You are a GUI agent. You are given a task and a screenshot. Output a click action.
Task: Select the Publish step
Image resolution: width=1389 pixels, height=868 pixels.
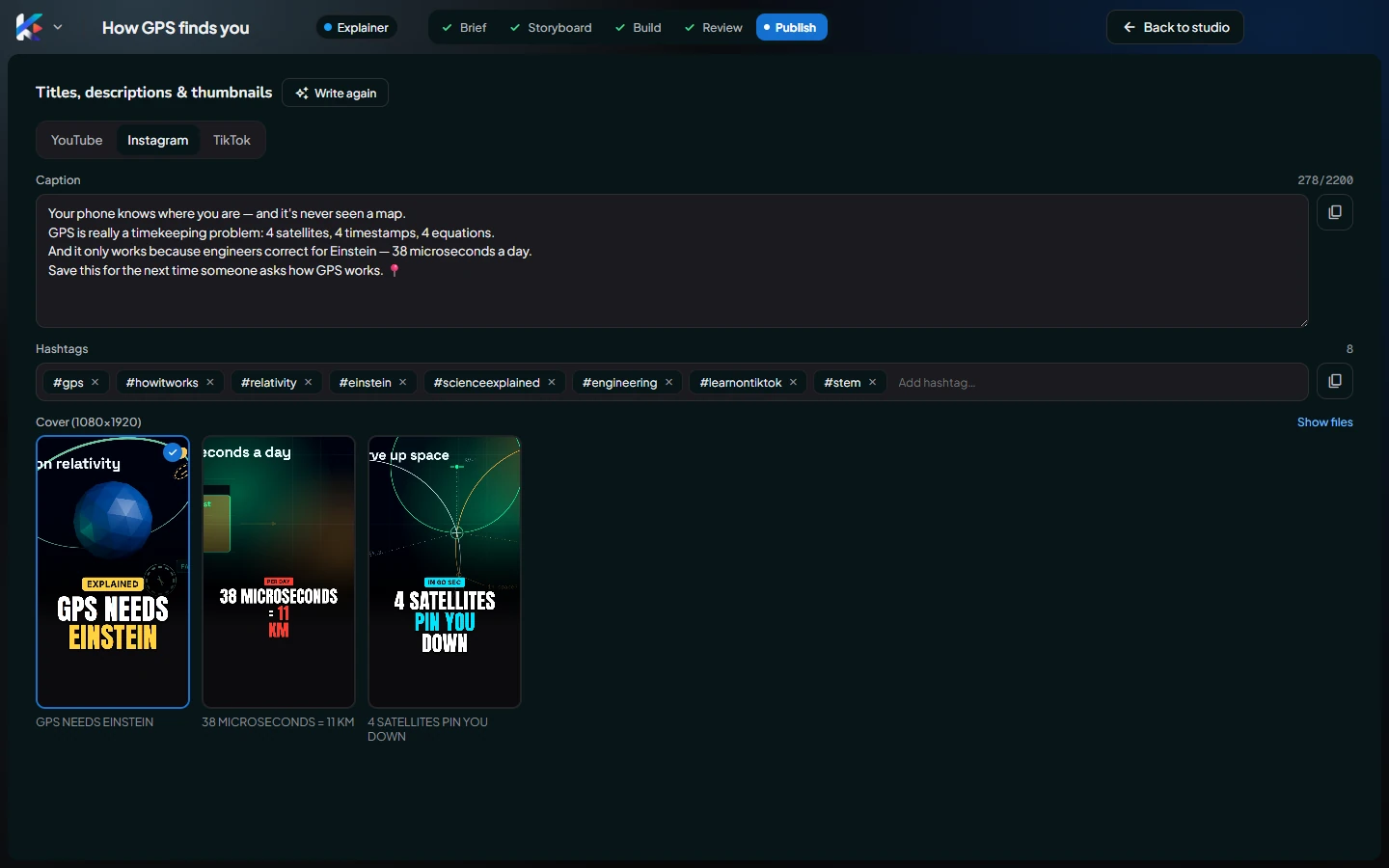click(x=791, y=27)
